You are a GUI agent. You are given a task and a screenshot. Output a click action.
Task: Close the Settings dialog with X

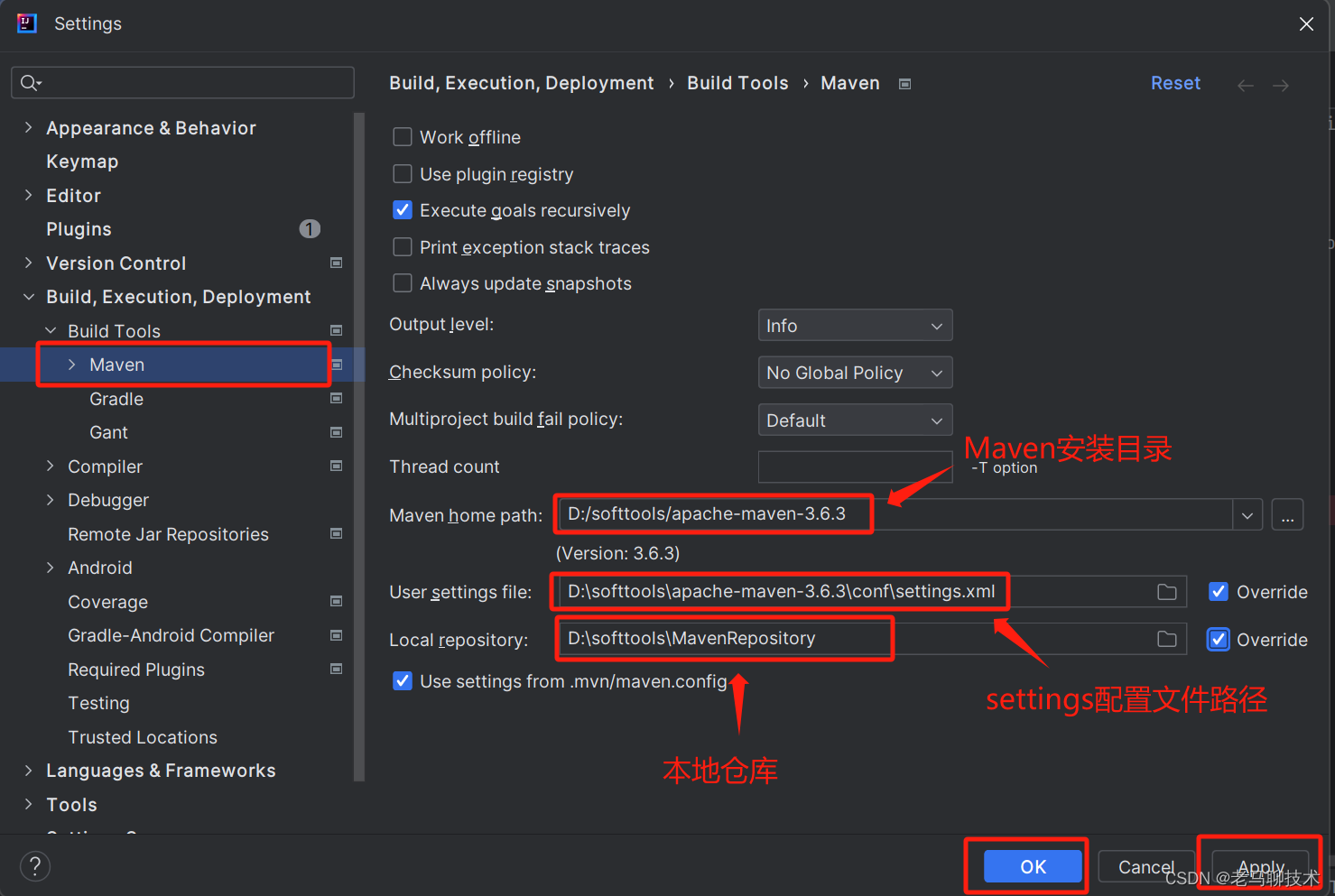point(1306,24)
